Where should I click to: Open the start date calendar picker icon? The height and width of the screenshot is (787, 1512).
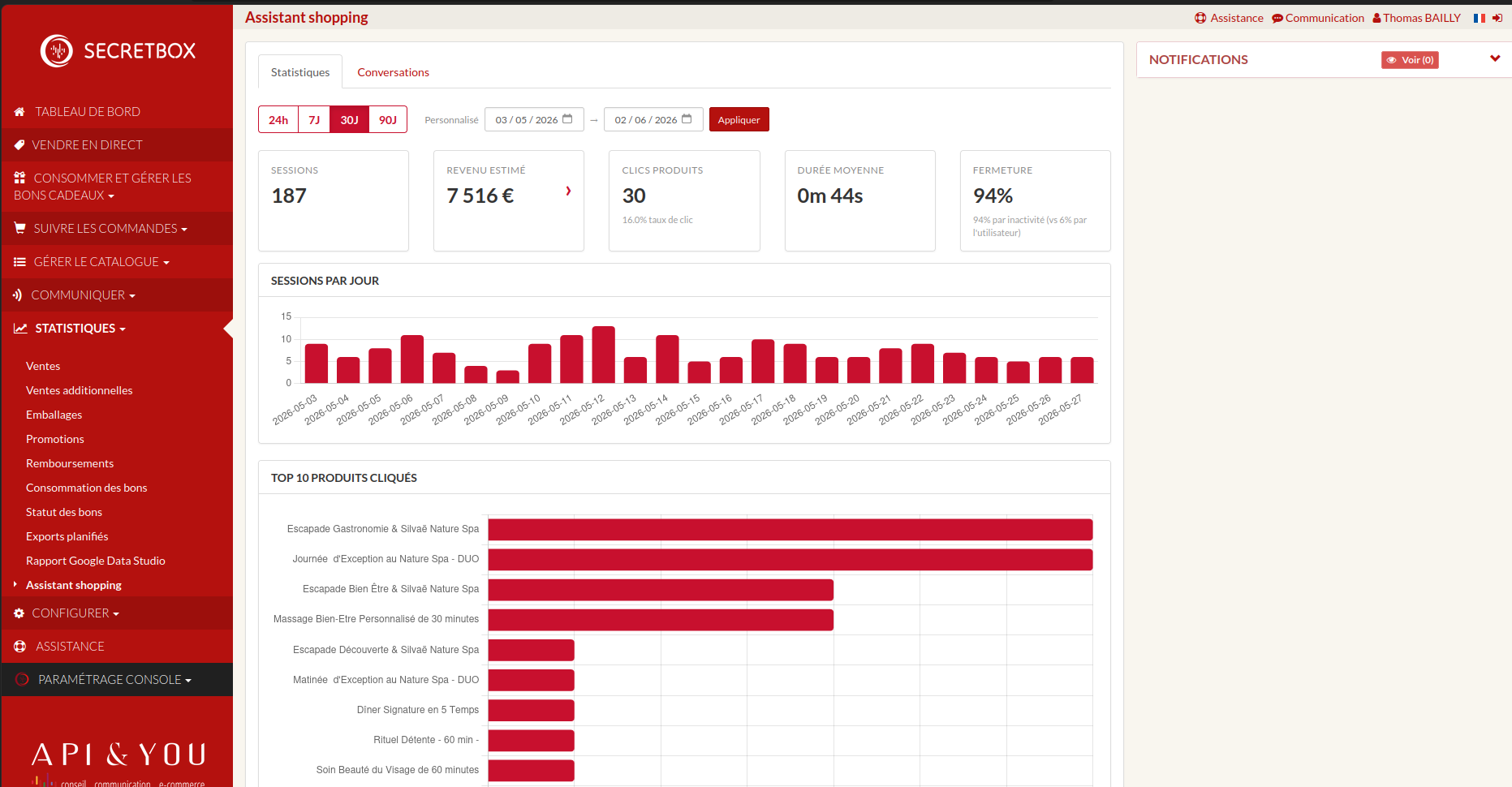tap(567, 119)
